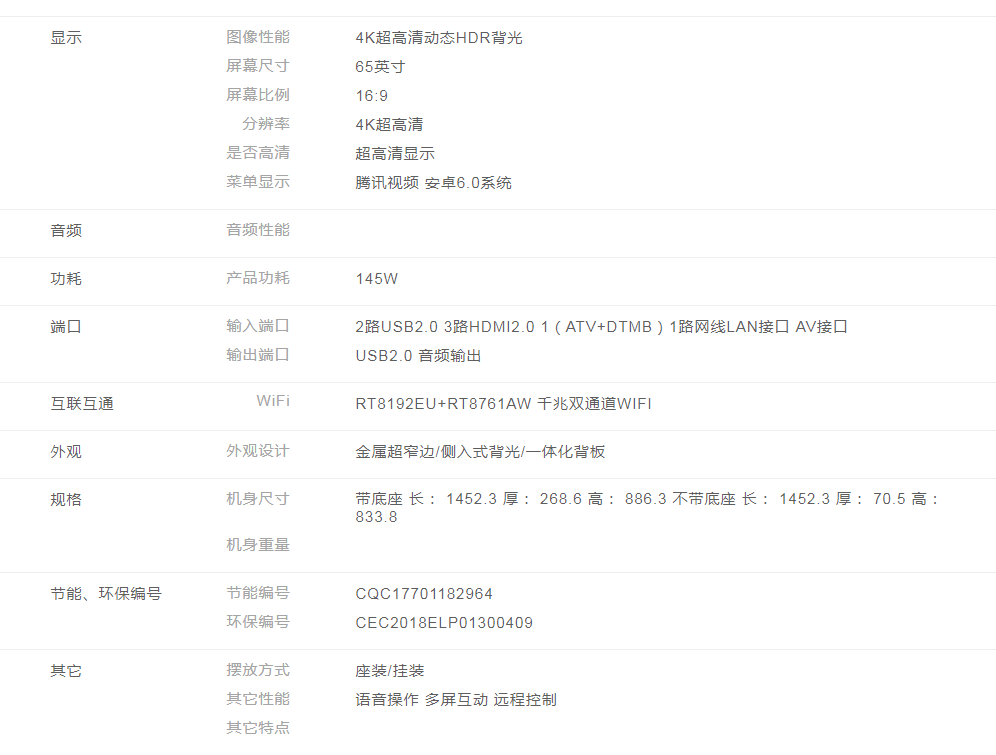
Task: Click the 显示 section heading
Action: click(x=66, y=38)
